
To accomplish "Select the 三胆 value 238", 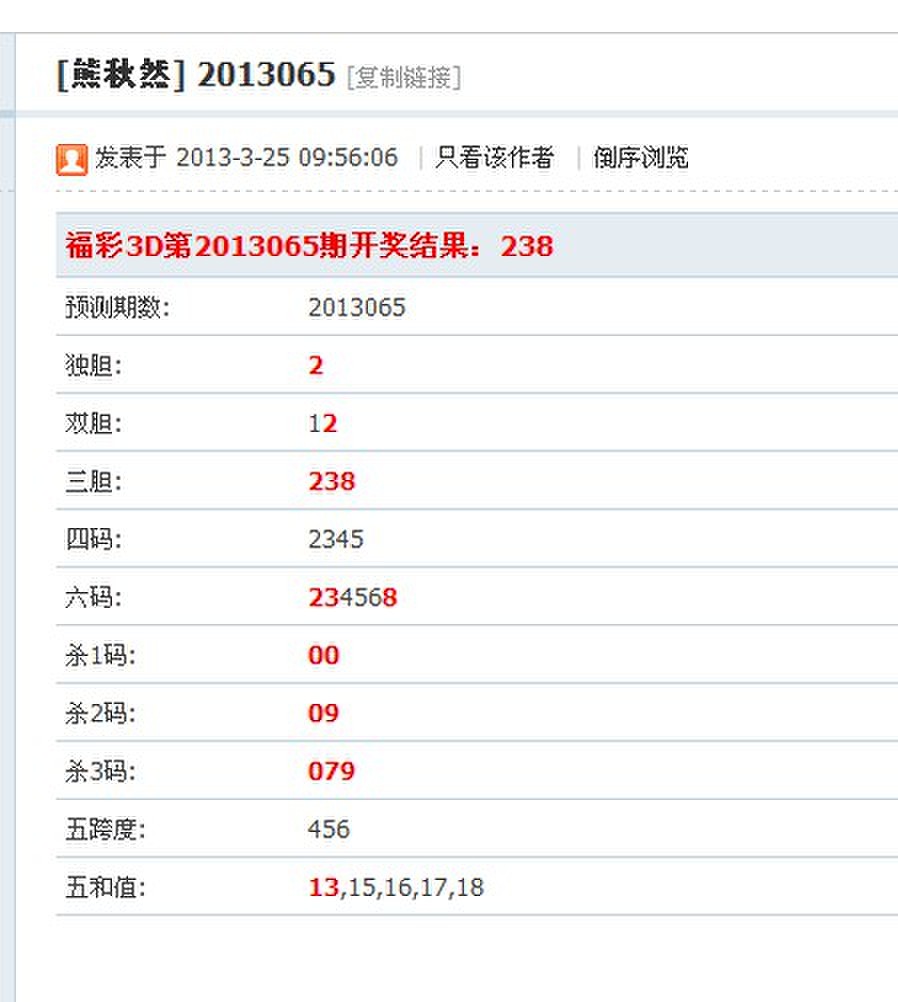I will point(330,481).
